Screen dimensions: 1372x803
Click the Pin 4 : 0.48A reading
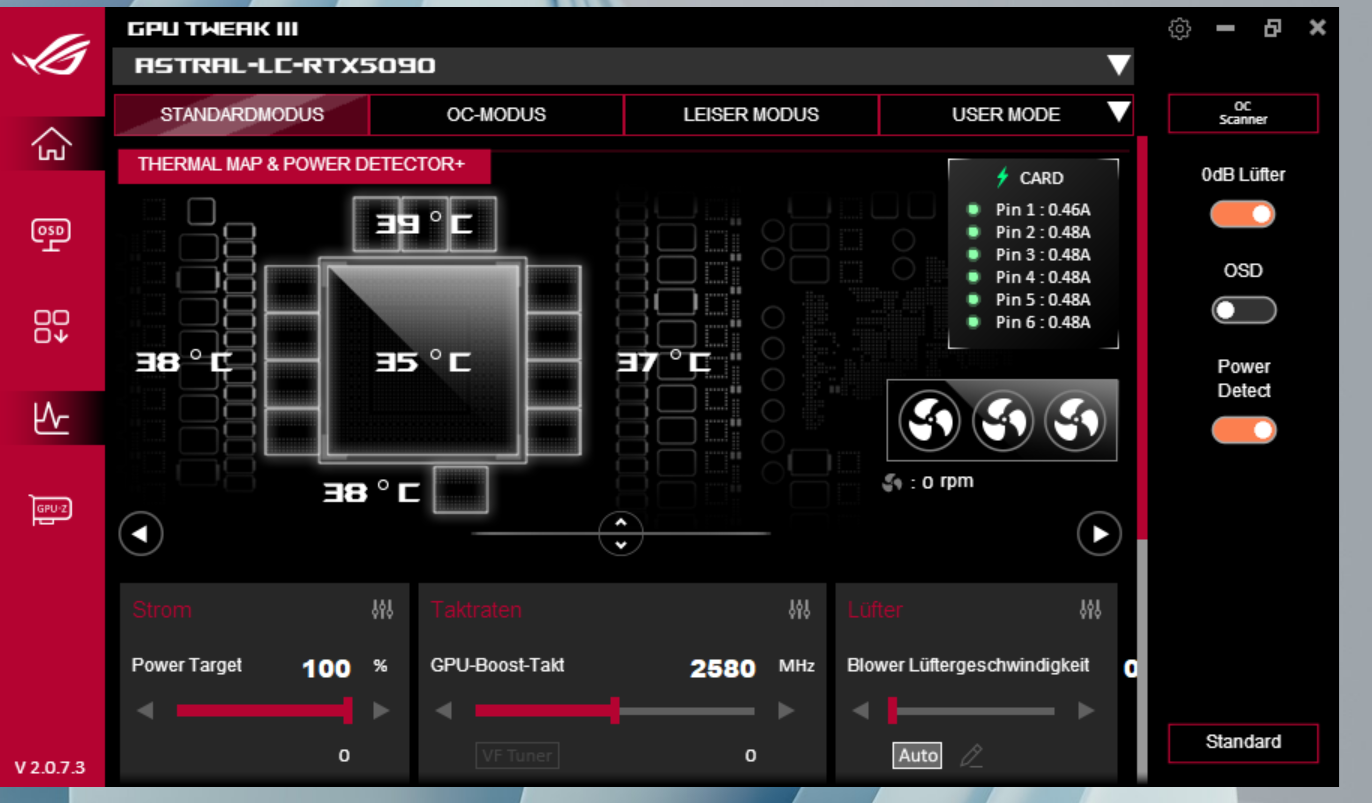click(x=1043, y=277)
